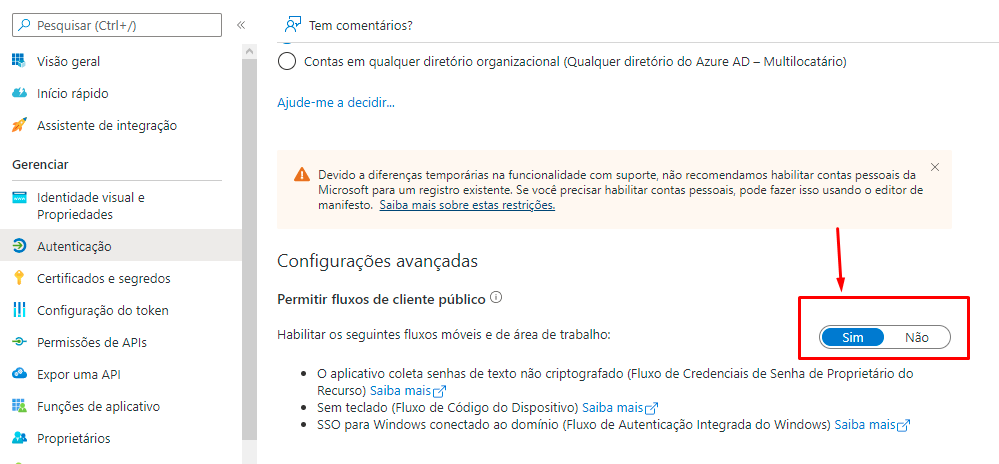Viewport: 999px width, 464px height.
Task: Dismiss the warning banner with X
Action: click(x=935, y=167)
